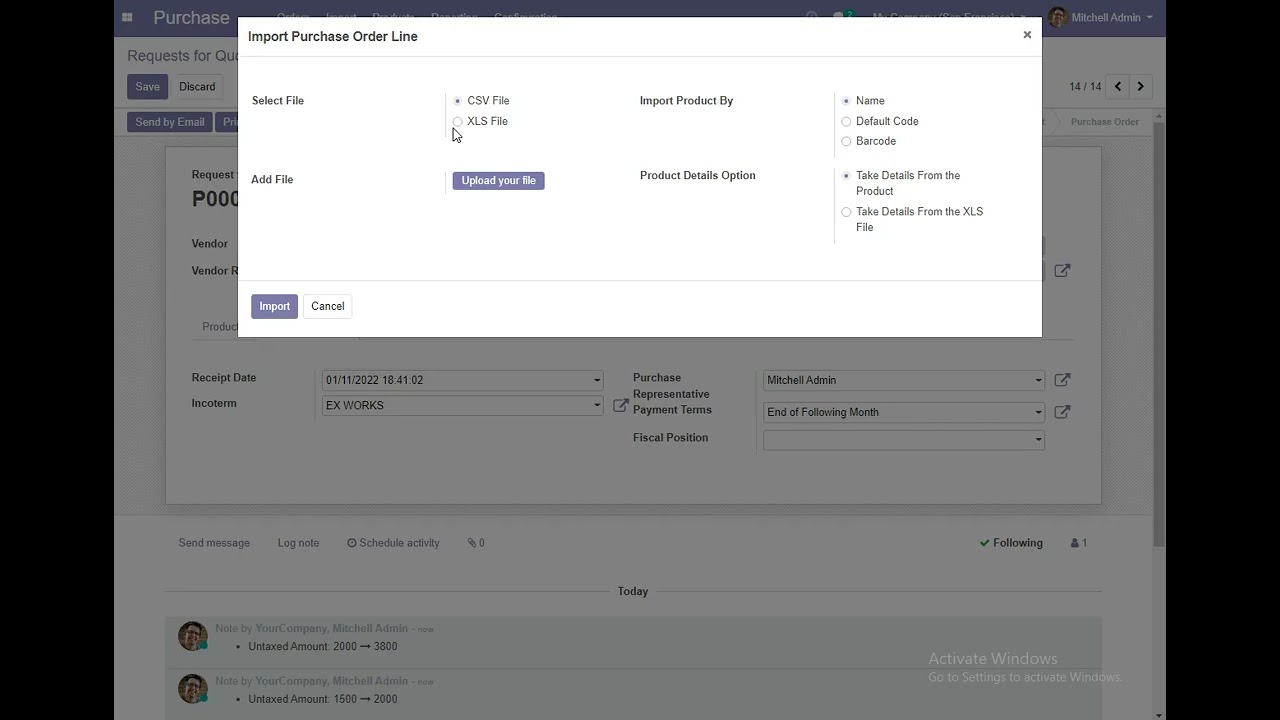Toggle the Following button
This screenshot has width=1280, height=720.
(x=1011, y=543)
